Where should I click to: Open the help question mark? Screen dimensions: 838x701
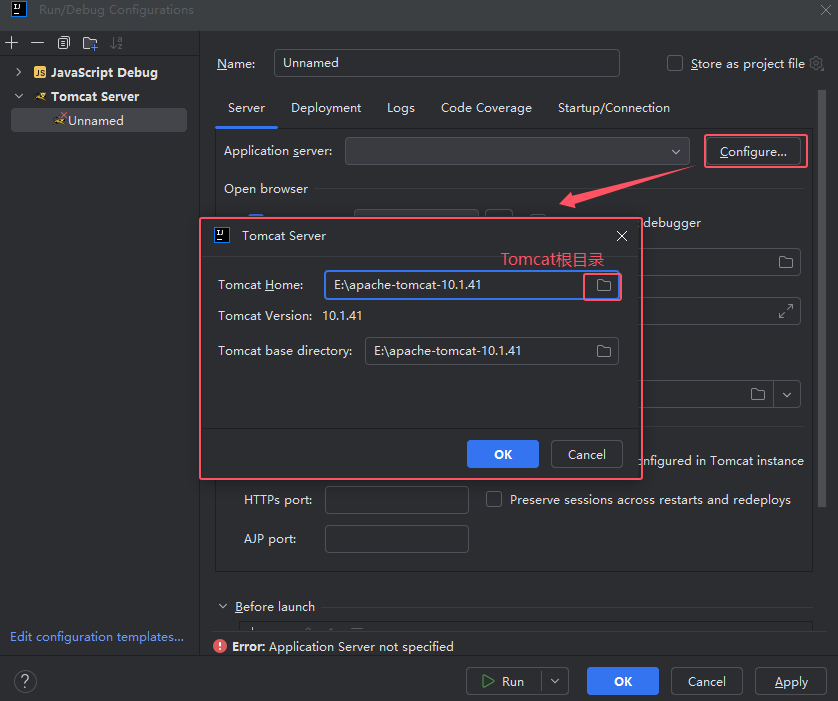25,681
